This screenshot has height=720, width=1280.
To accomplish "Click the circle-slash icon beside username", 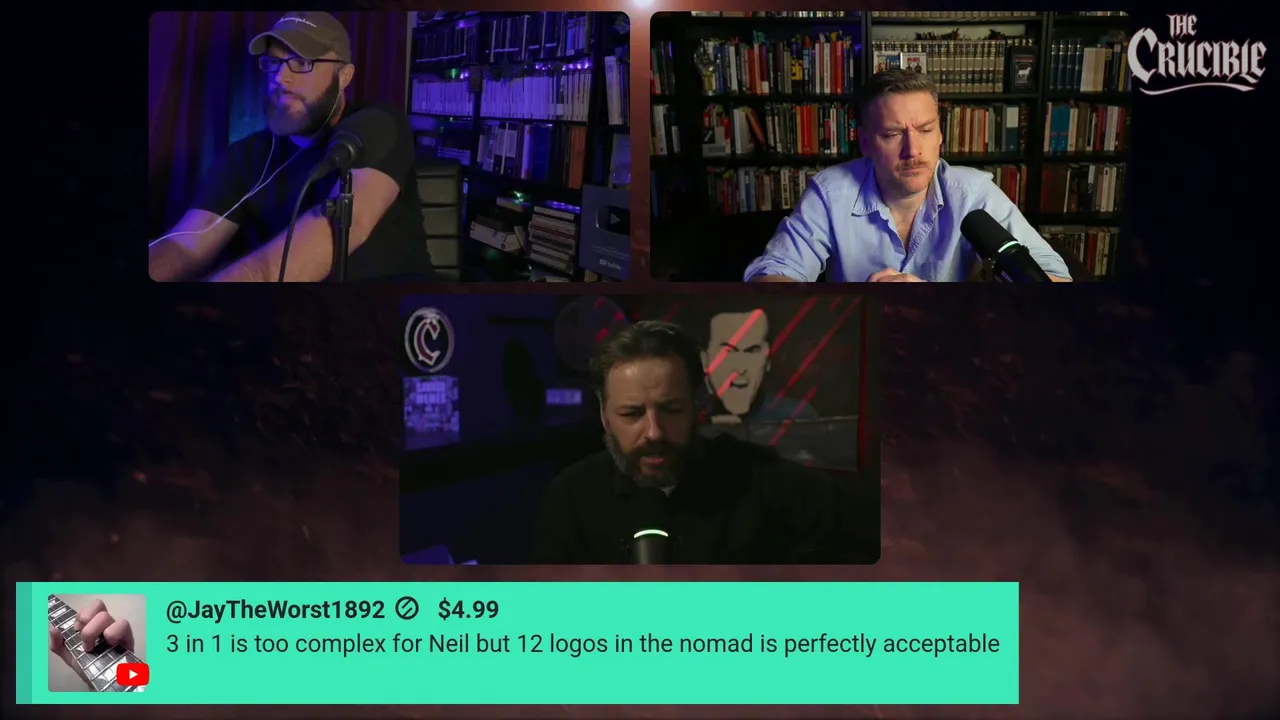I will (406, 608).
